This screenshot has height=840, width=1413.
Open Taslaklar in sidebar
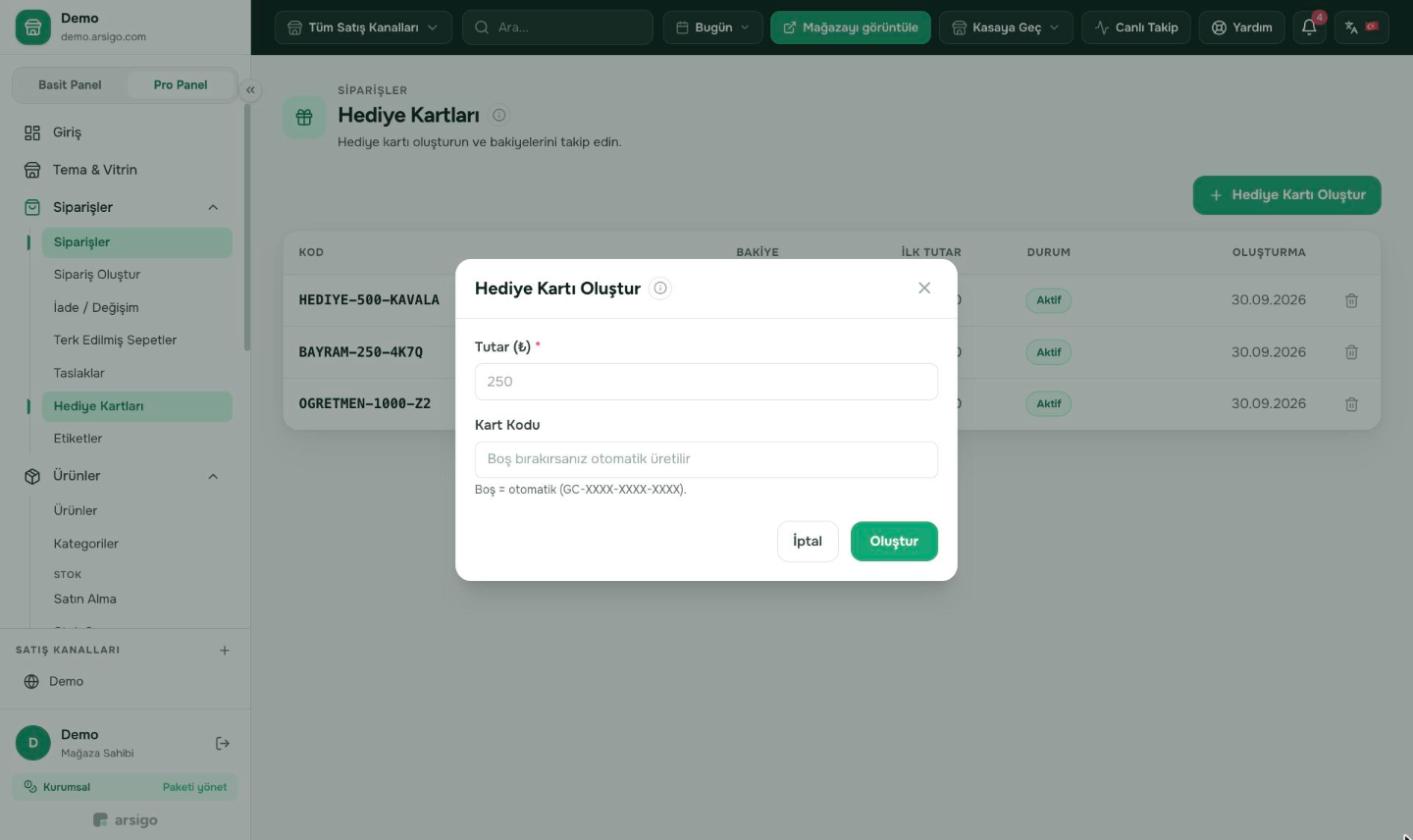[x=79, y=373]
